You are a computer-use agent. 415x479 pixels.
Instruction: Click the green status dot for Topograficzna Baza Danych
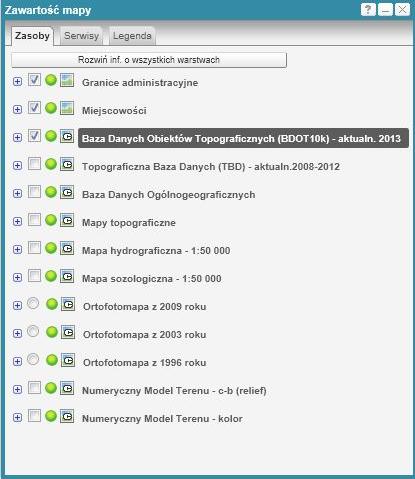(51, 164)
